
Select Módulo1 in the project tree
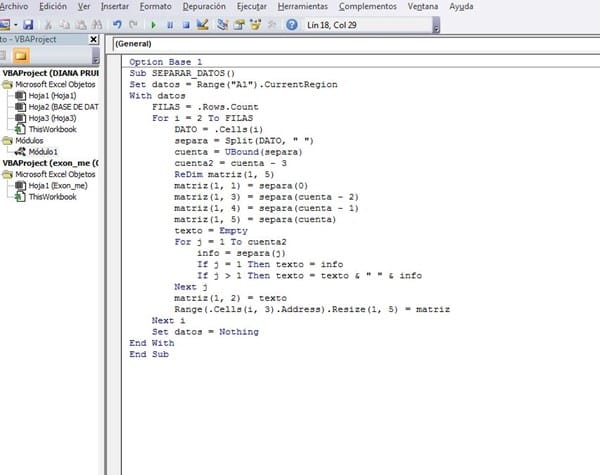click(42, 151)
